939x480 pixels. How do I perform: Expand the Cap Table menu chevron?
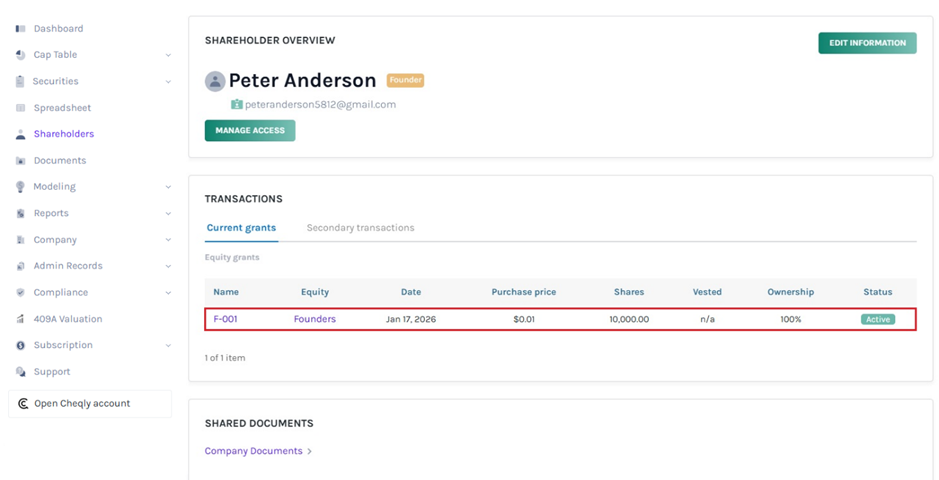[168, 55]
